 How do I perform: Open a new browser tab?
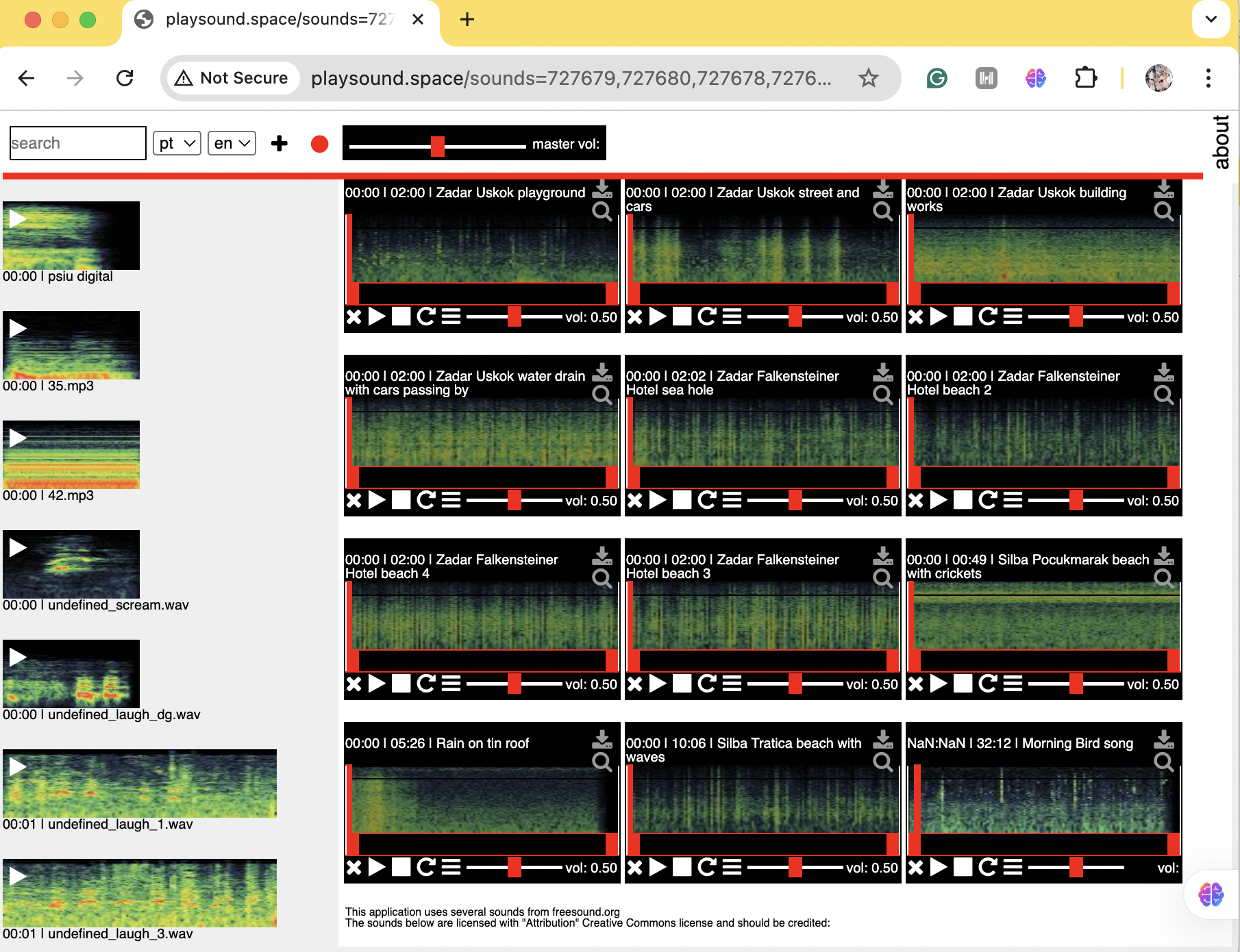[x=467, y=19]
